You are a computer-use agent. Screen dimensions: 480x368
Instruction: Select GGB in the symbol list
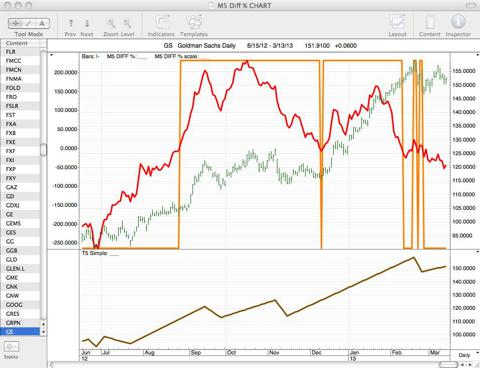pos(20,250)
